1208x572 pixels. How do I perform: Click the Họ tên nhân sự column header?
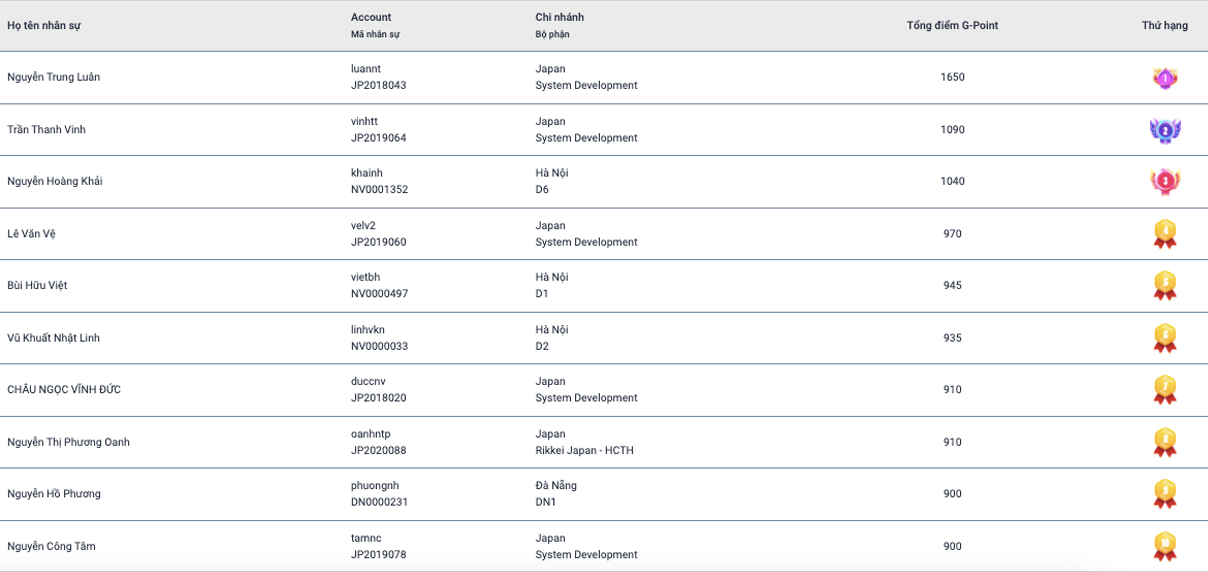pos(44,26)
